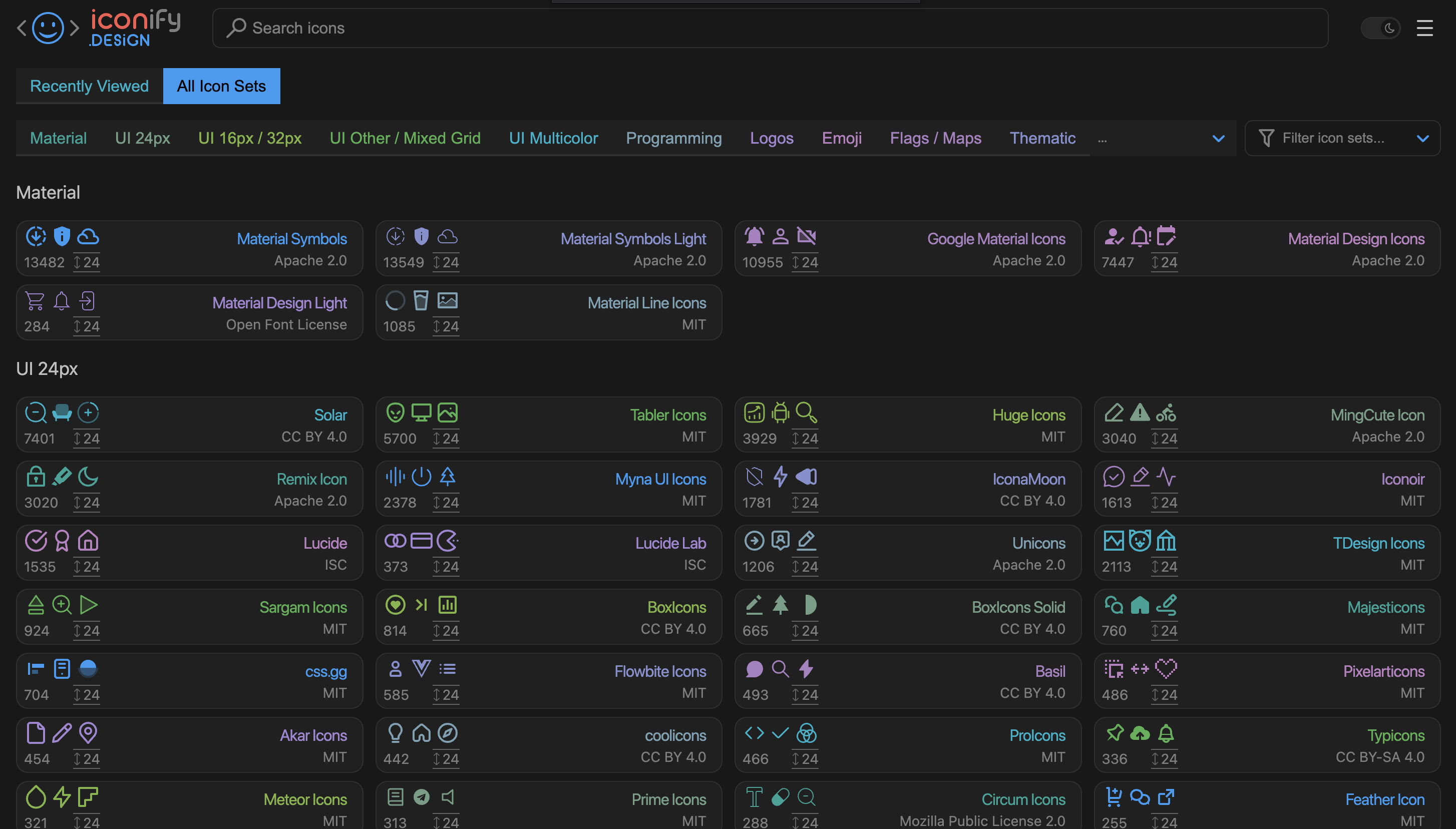This screenshot has height=829, width=1456.
Task: Open the hamburger menu icon
Action: point(1424,28)
